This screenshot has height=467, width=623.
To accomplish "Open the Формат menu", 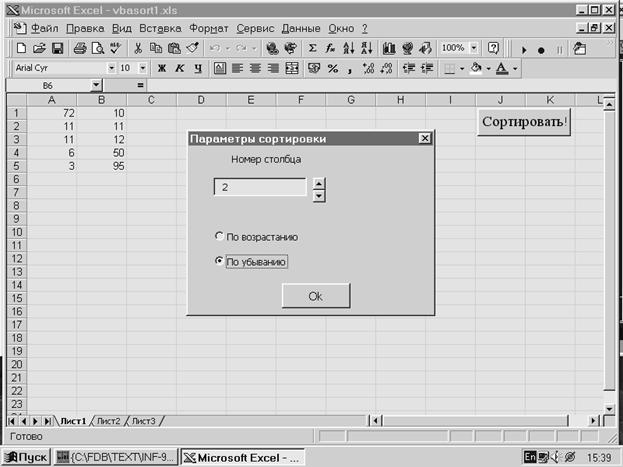I will (207, 28).
